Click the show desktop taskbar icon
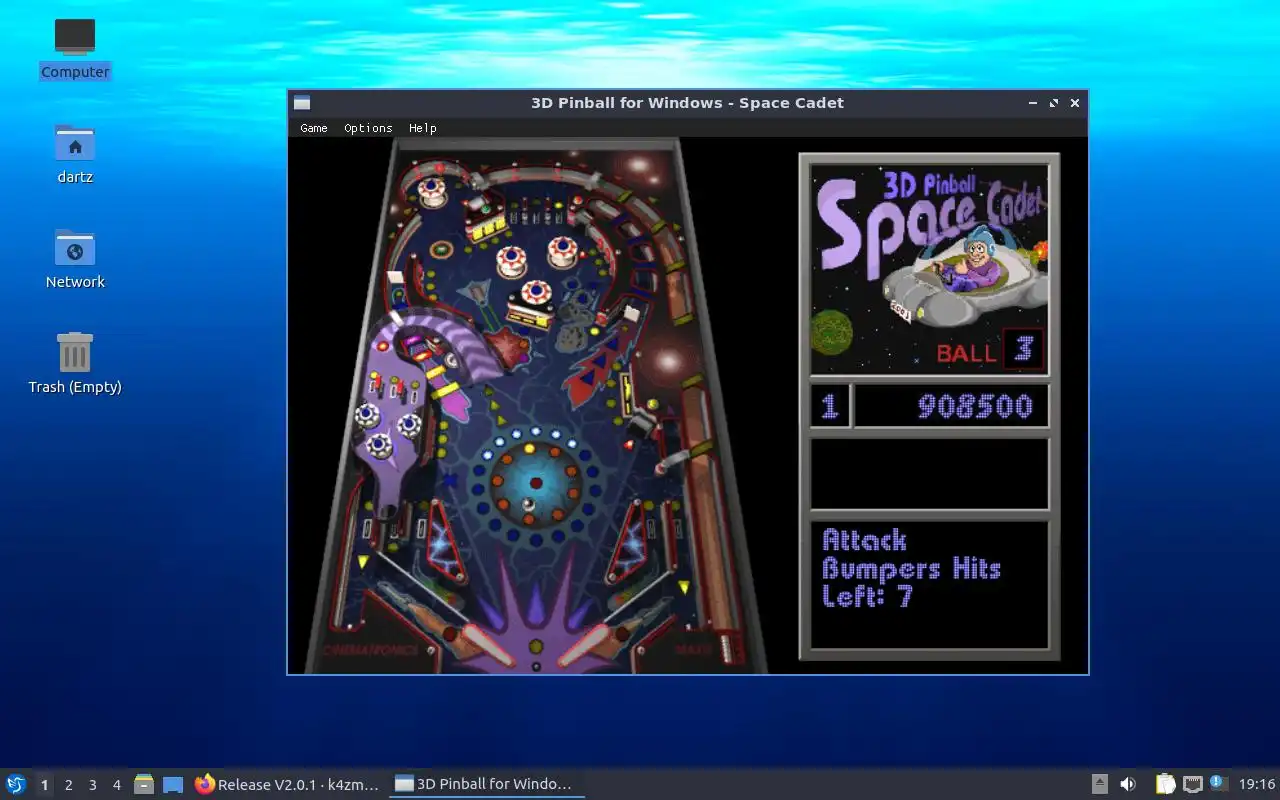The image size is (1280, 800). pyautogui.click(x=173, y=785)
